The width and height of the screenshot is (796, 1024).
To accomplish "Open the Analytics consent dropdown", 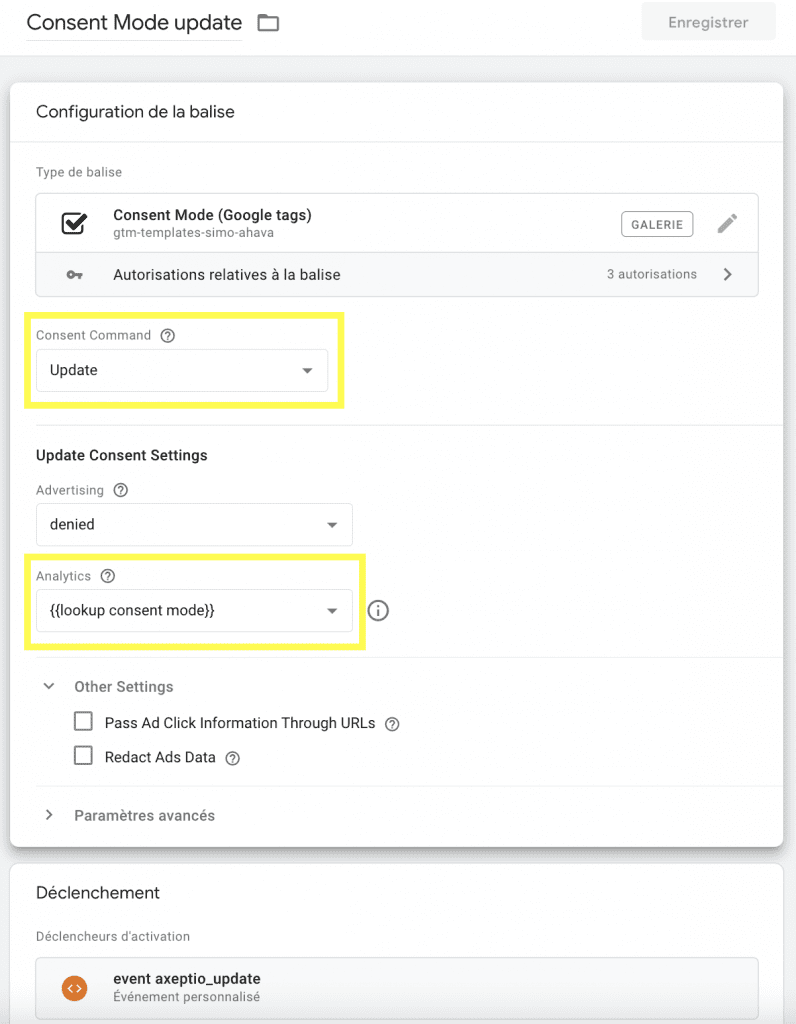I will [194, 610].
